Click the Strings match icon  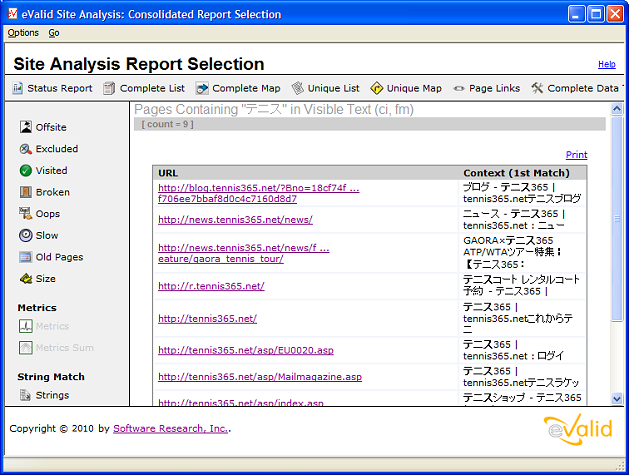point(25,395)
